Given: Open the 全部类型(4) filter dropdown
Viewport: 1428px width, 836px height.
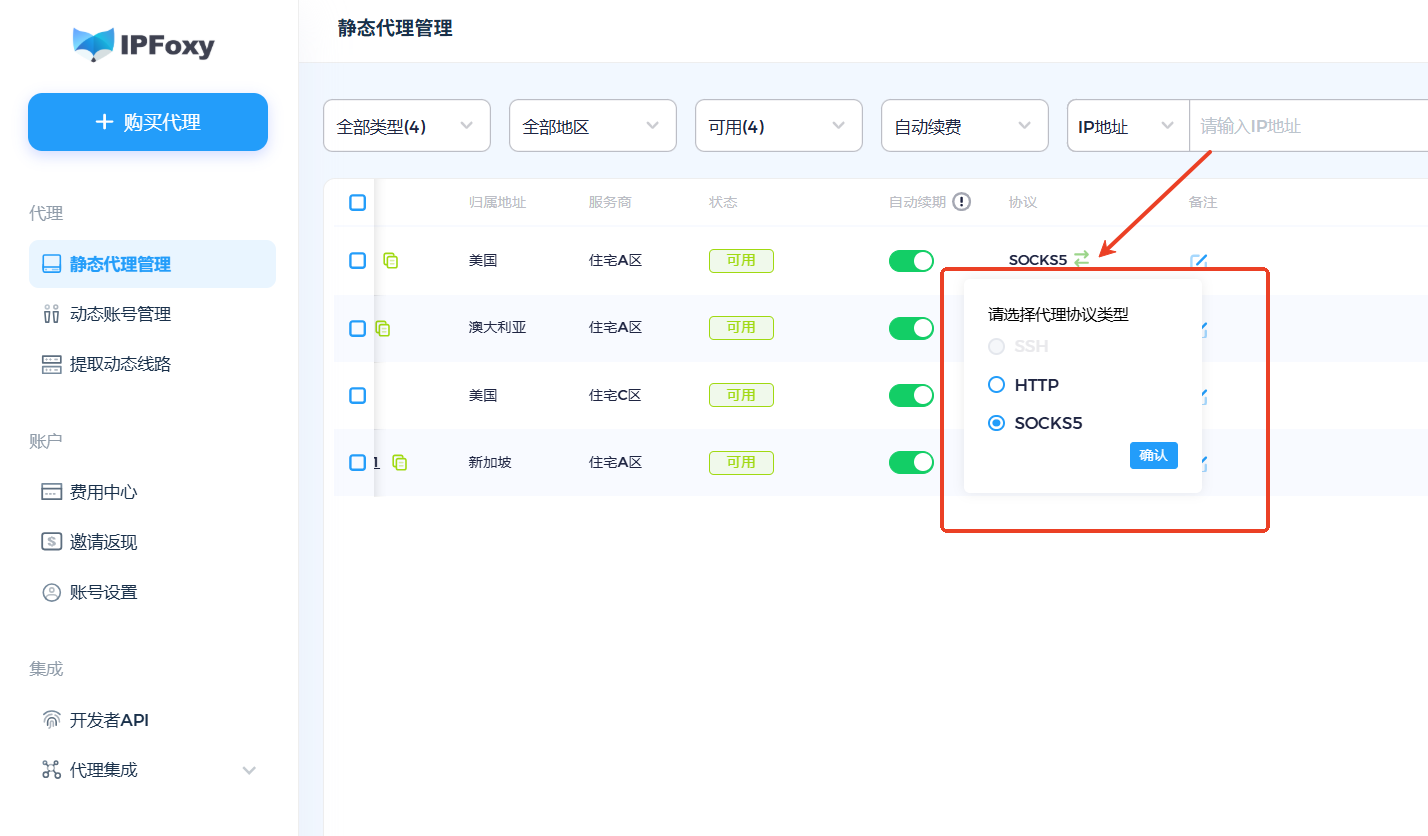Looking at the screenshot, I should click(407, 126).
